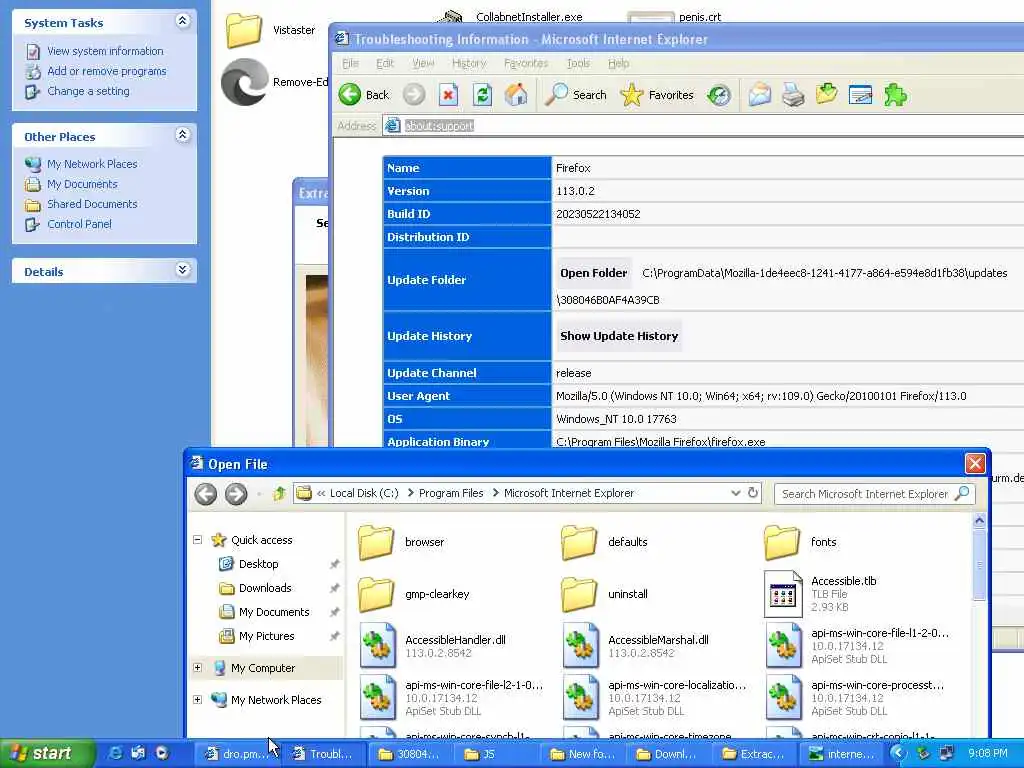Image resolution: width=1024 pixels, height=768 pixels.
Task: Click View system information link
Action: (105, 51)
